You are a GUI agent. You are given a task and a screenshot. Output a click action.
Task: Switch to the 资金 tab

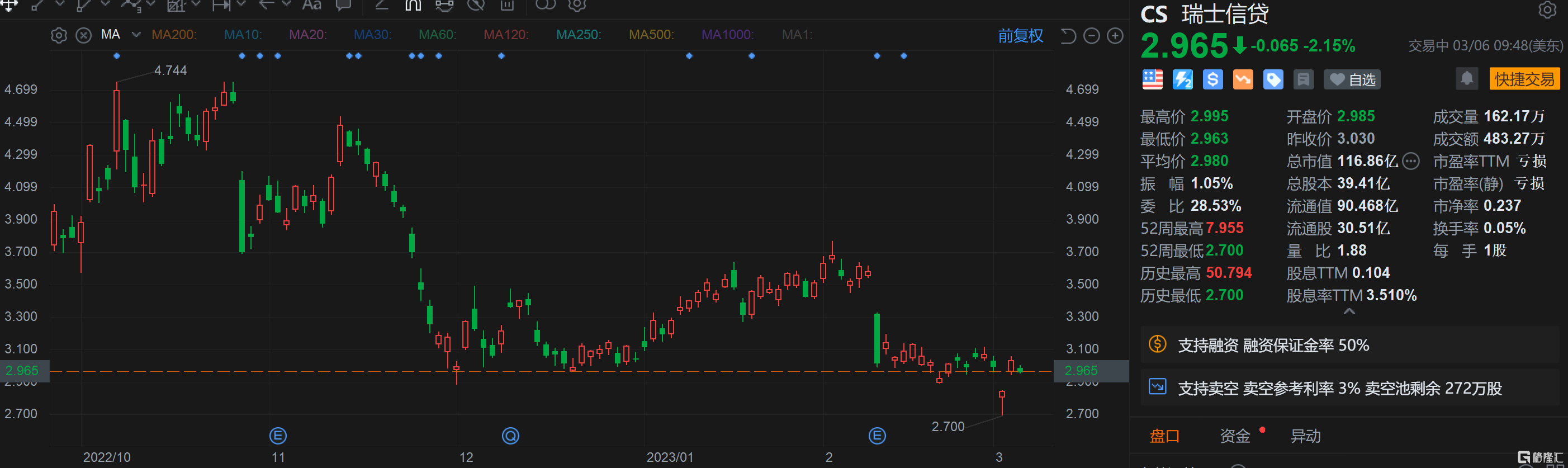pyautogui.click(x=1234, y=436)
